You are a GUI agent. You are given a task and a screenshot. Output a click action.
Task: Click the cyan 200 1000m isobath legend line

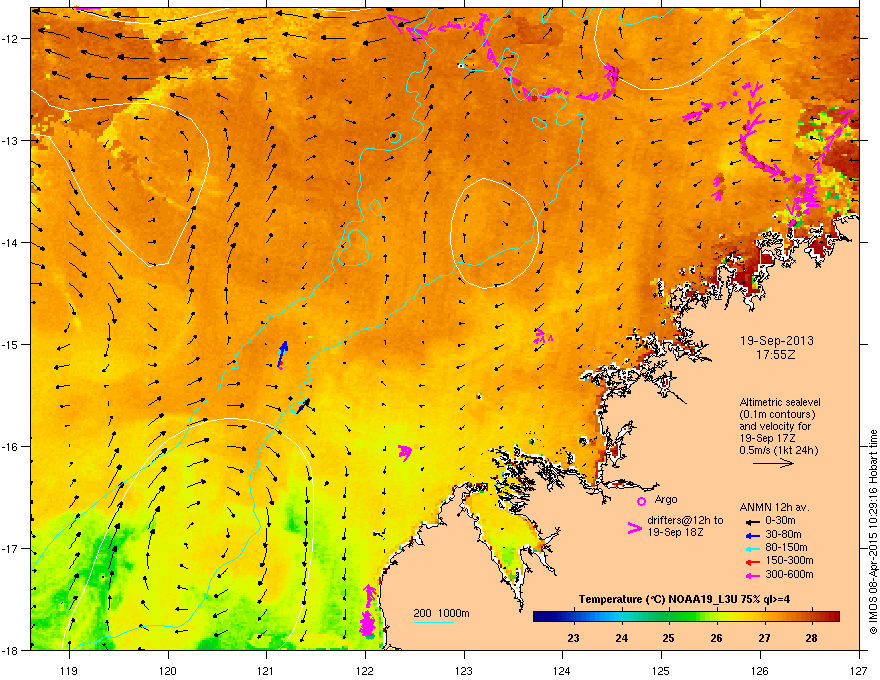coord(434,622)
